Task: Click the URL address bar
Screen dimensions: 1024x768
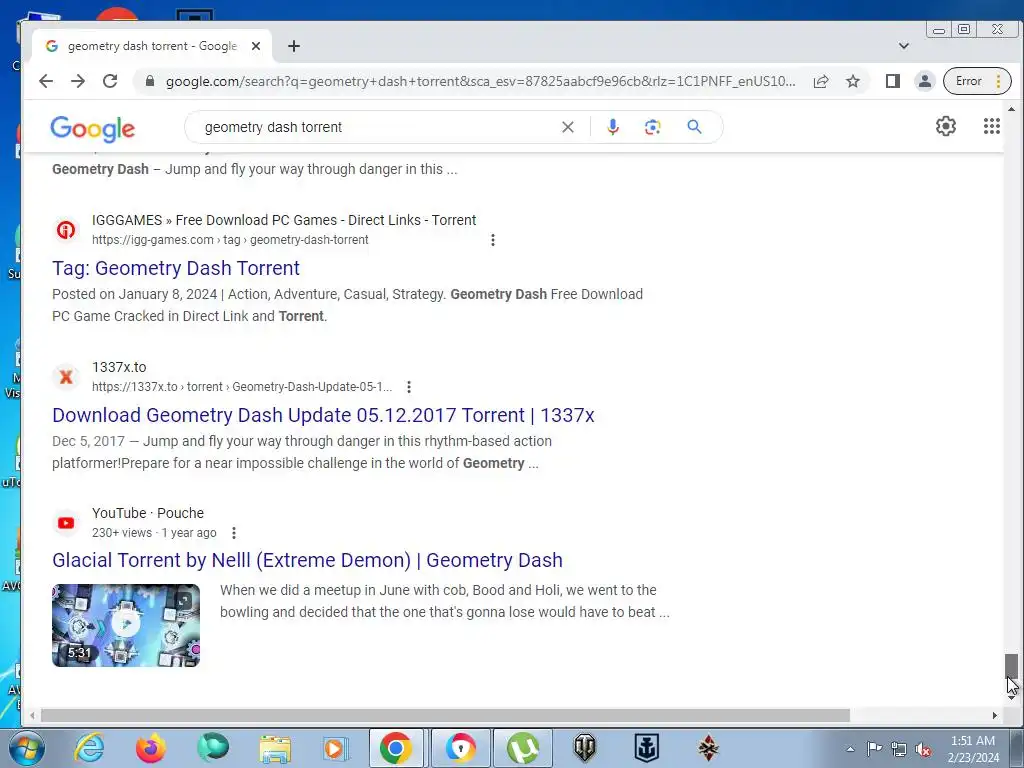Action: pos(480,81)
